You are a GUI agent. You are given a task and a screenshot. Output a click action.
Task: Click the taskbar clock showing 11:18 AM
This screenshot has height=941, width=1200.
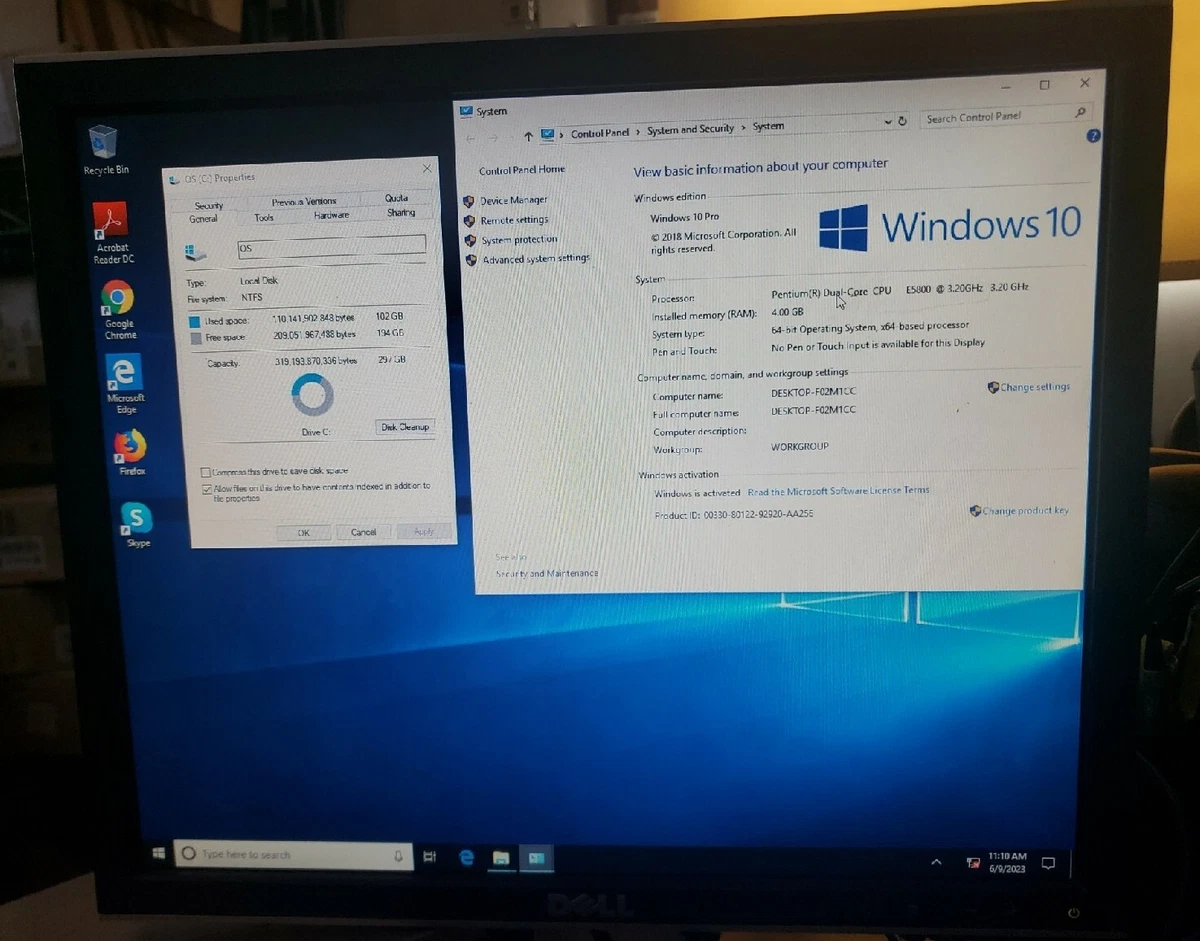(1007, 863)
